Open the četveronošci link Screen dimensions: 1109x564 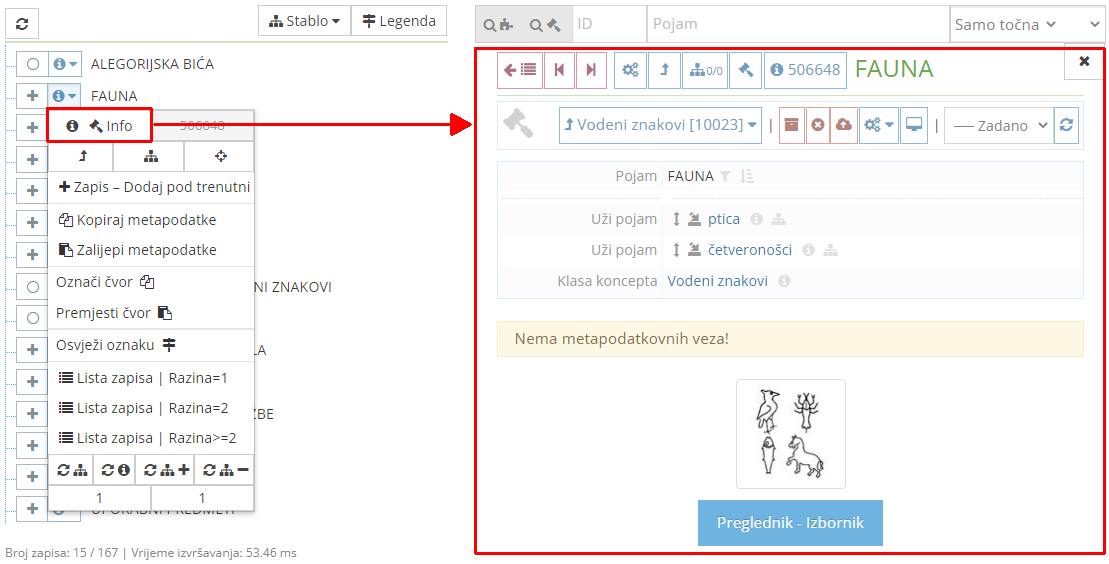tap(750, 251)
